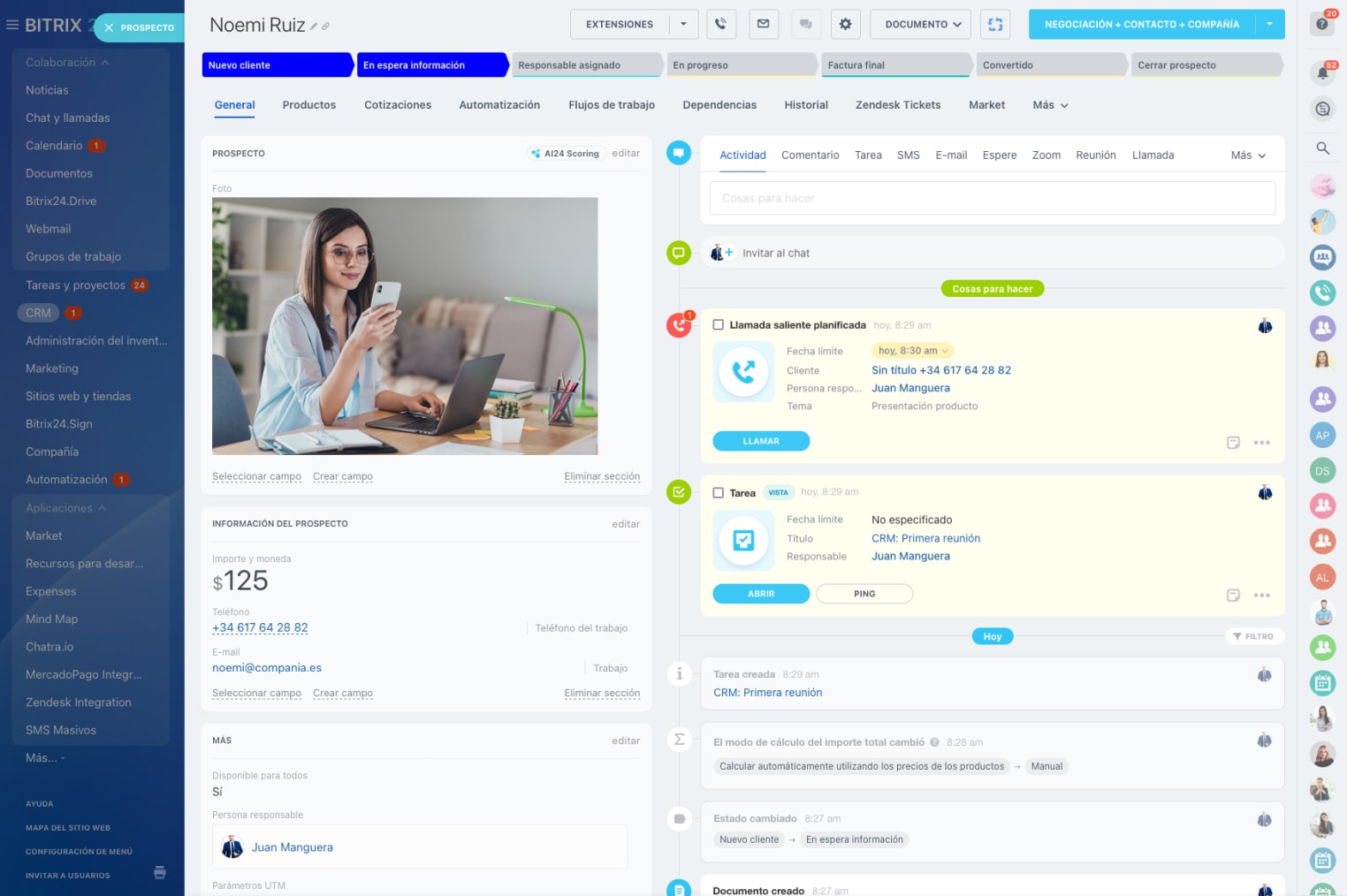Click the search magnifier in right sidebar
Viewport: 1347px width, 896px height.
(1322, 148)
